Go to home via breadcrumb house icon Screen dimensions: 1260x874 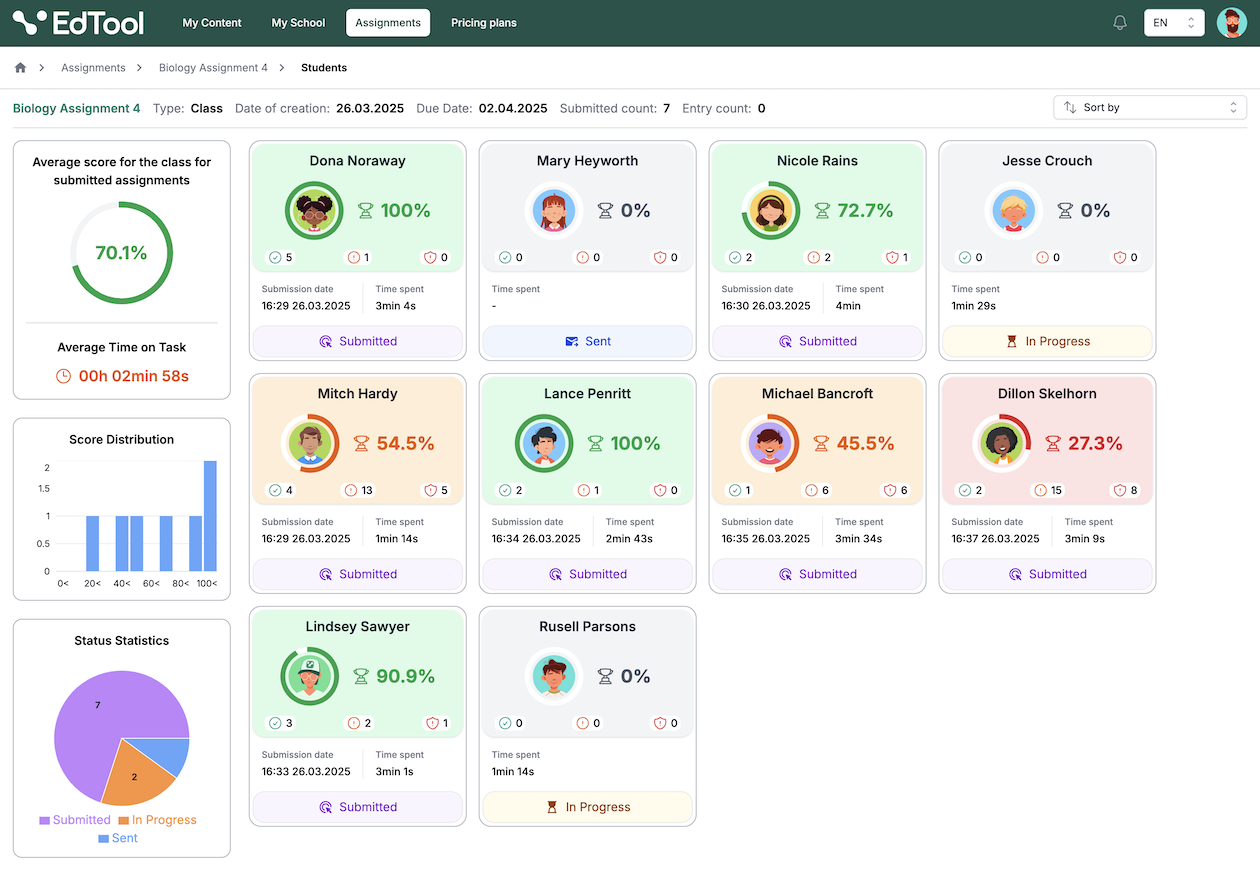(x=20, y=68)
